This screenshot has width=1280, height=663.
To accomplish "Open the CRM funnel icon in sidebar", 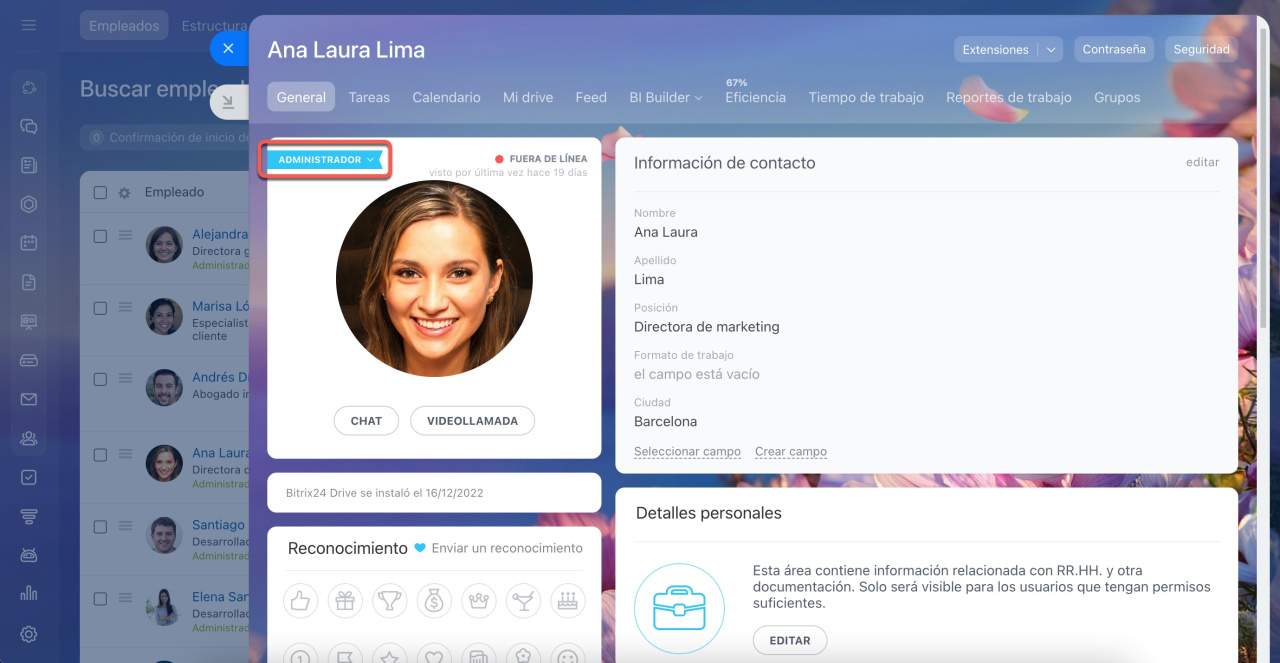I will pos(28,516).
